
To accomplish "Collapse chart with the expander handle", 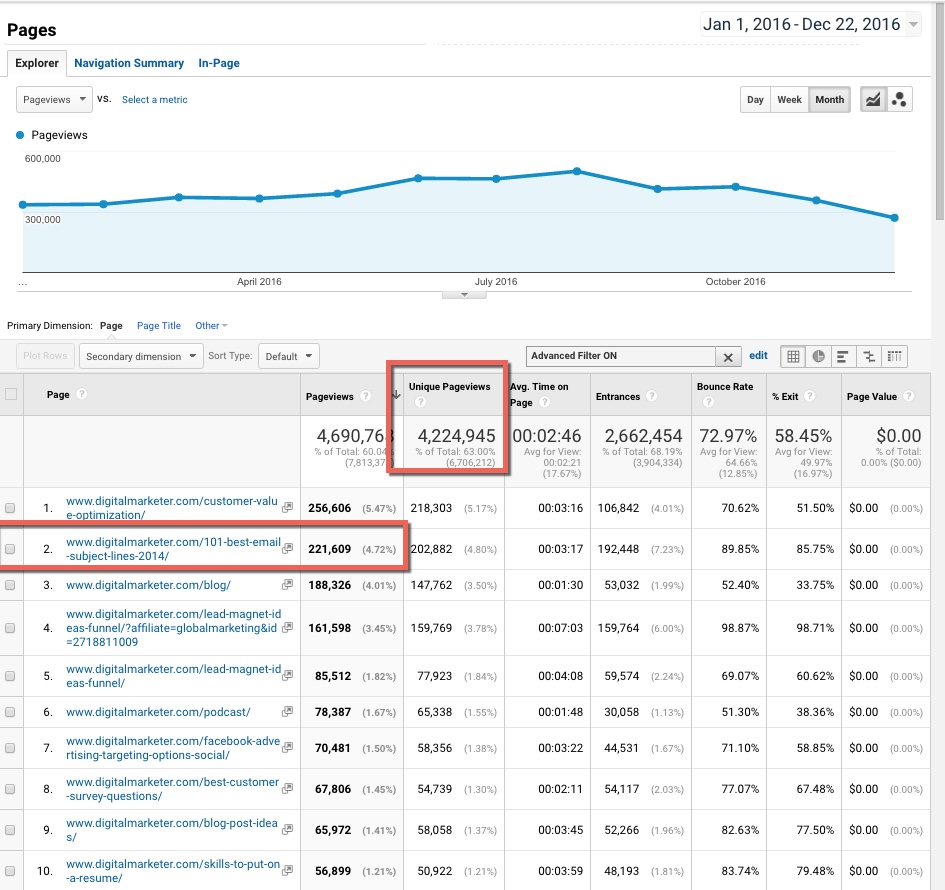I will (x=464, y=295).
